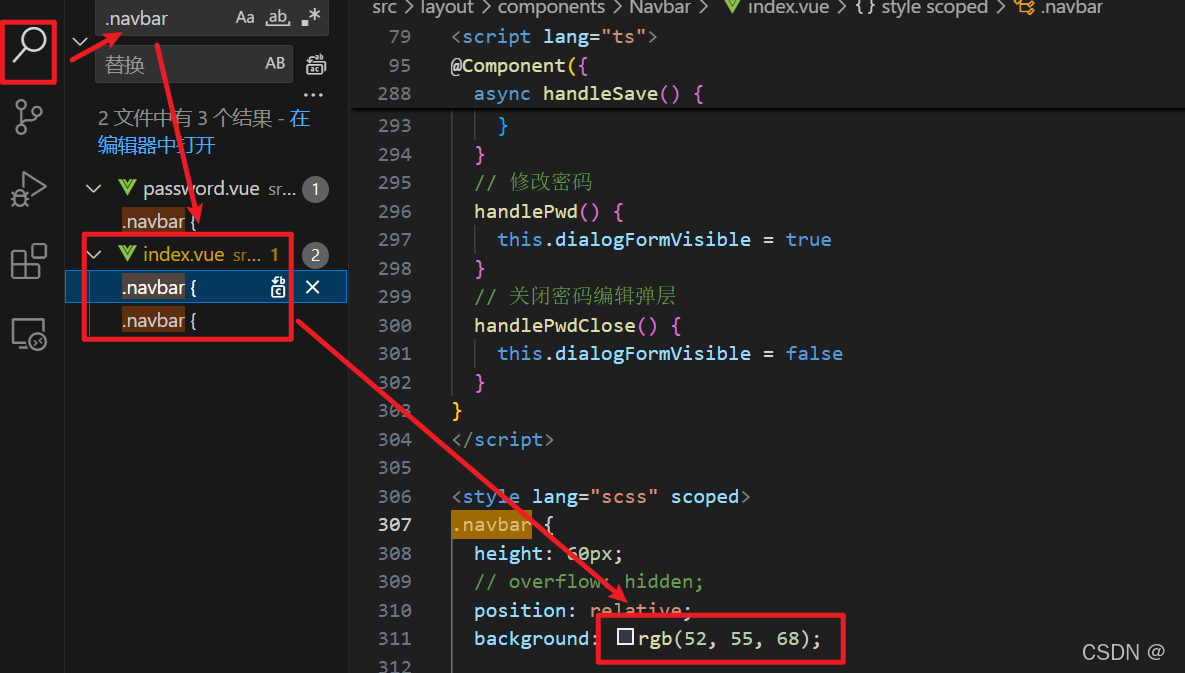Open the last .navbar match under index.vue

159,321
